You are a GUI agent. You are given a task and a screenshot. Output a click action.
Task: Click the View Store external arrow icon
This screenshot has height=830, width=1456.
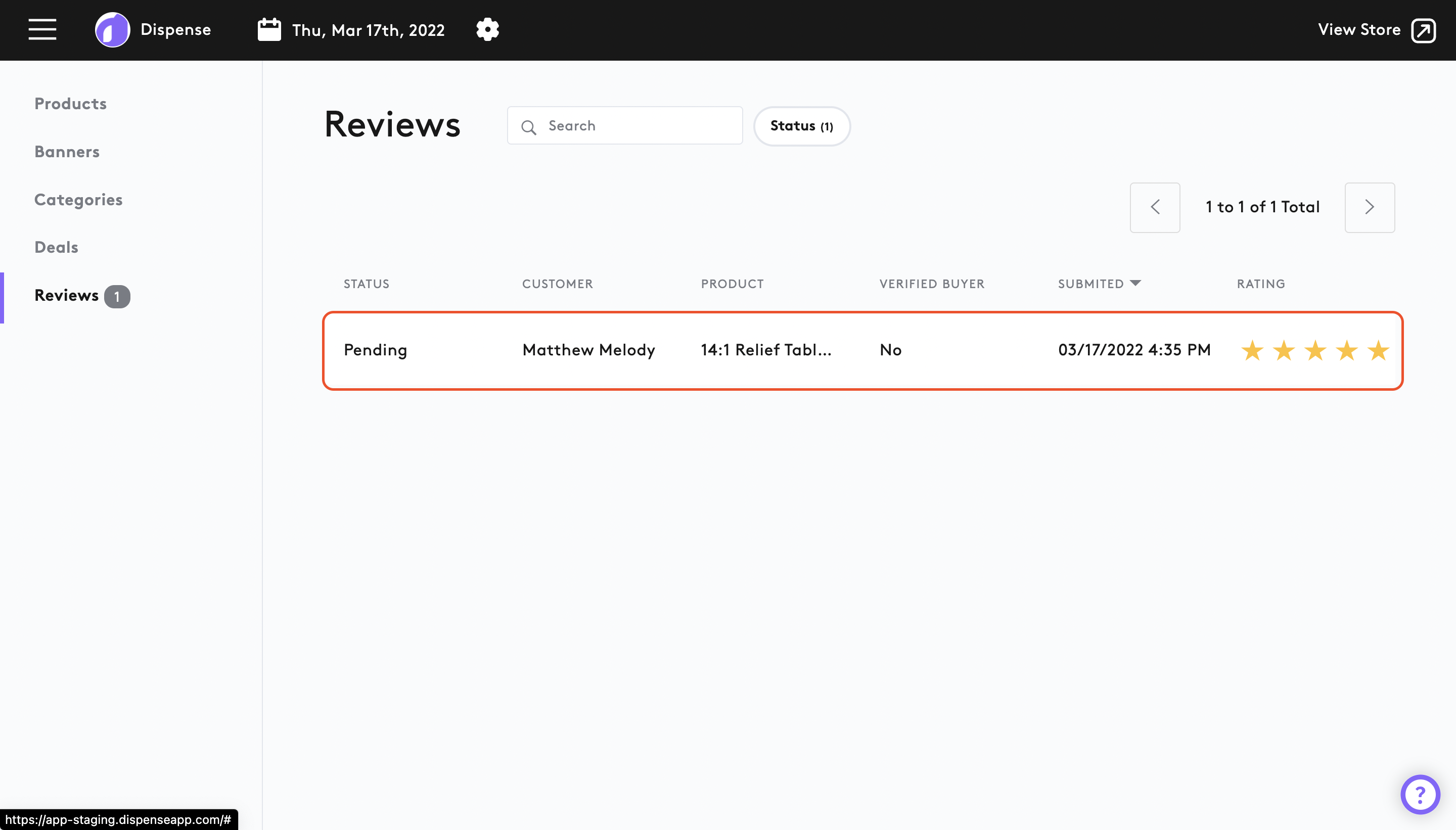point(1423,30)
